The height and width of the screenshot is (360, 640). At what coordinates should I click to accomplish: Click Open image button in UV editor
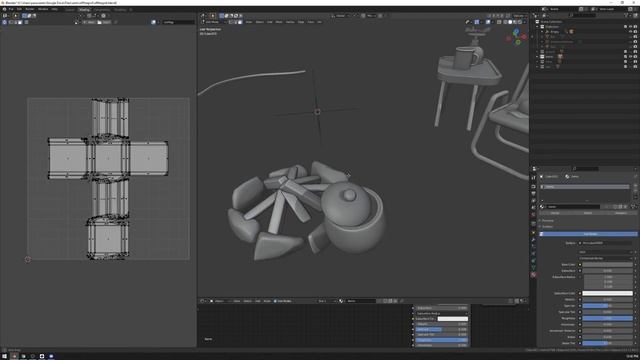[x=104, y=22]
